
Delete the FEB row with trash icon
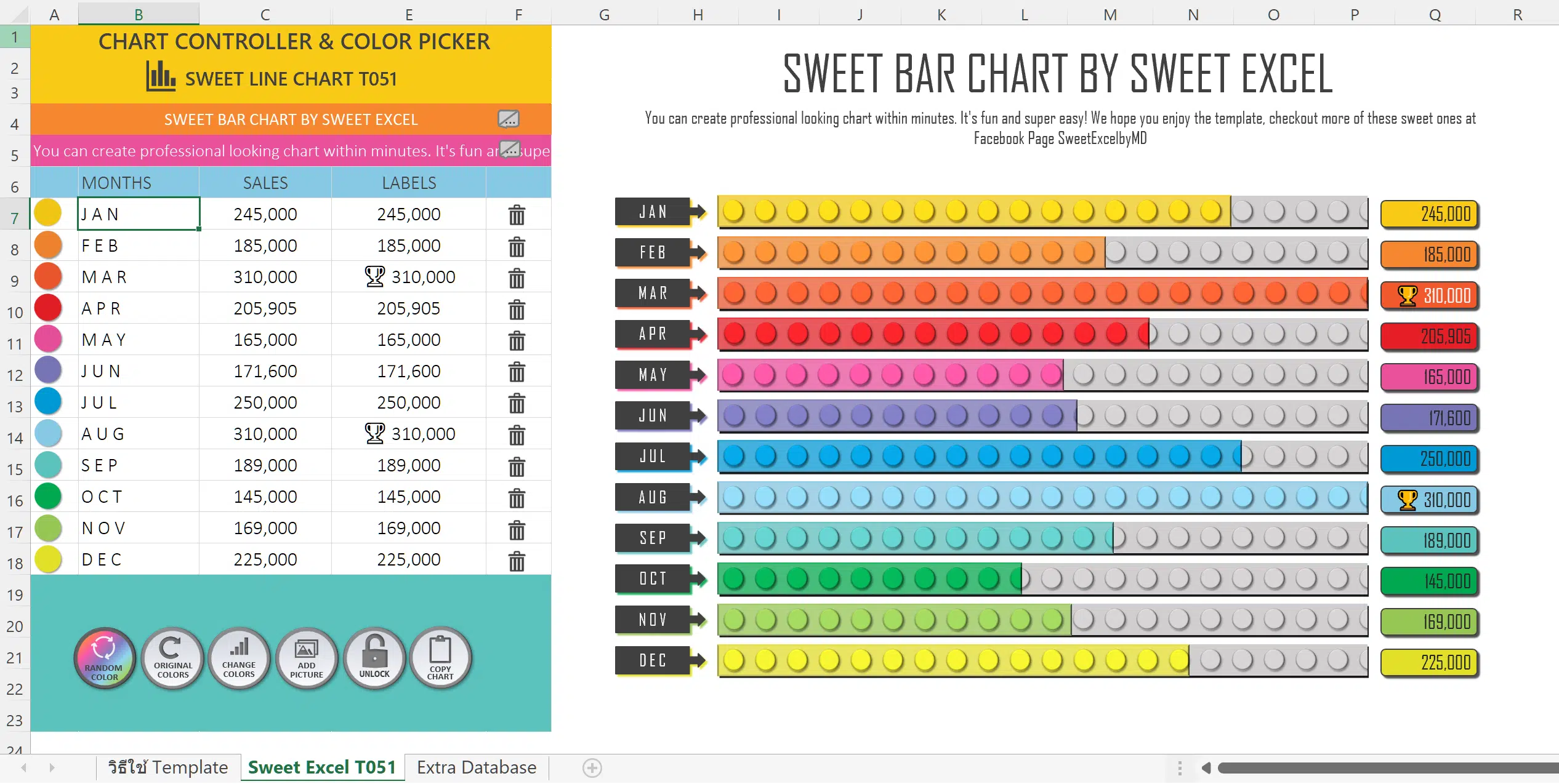517,246
